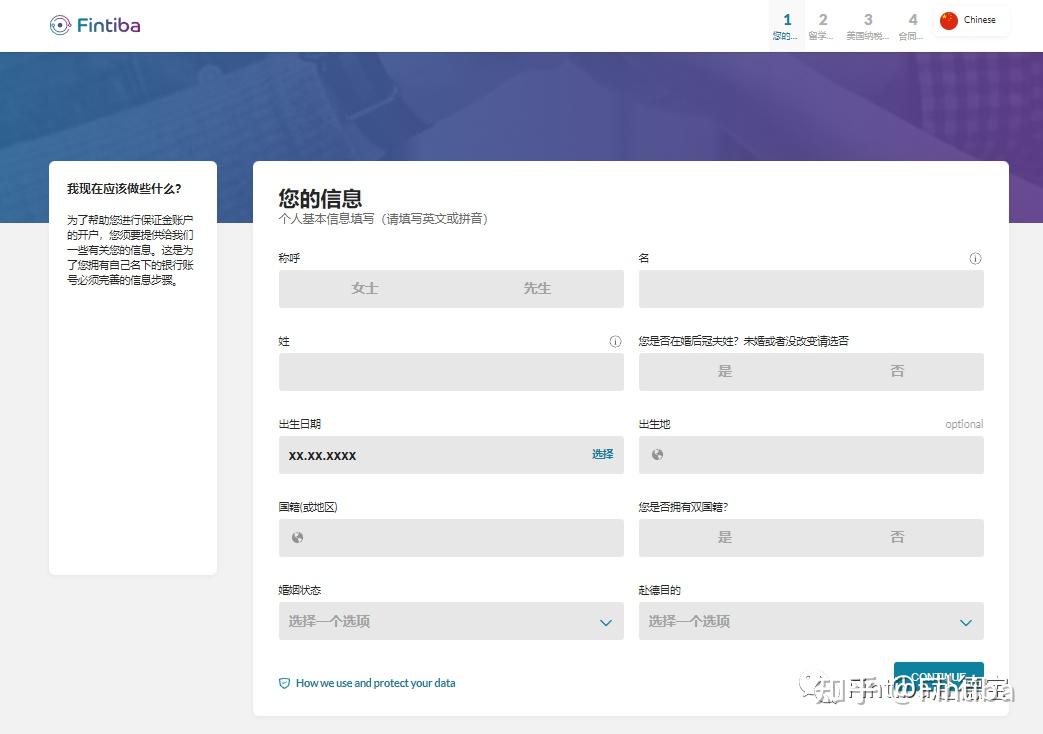This screenshot has width=1043, height=734.
Task: Choose 是 for the married-name question
Action: click(x=724, y=370)
